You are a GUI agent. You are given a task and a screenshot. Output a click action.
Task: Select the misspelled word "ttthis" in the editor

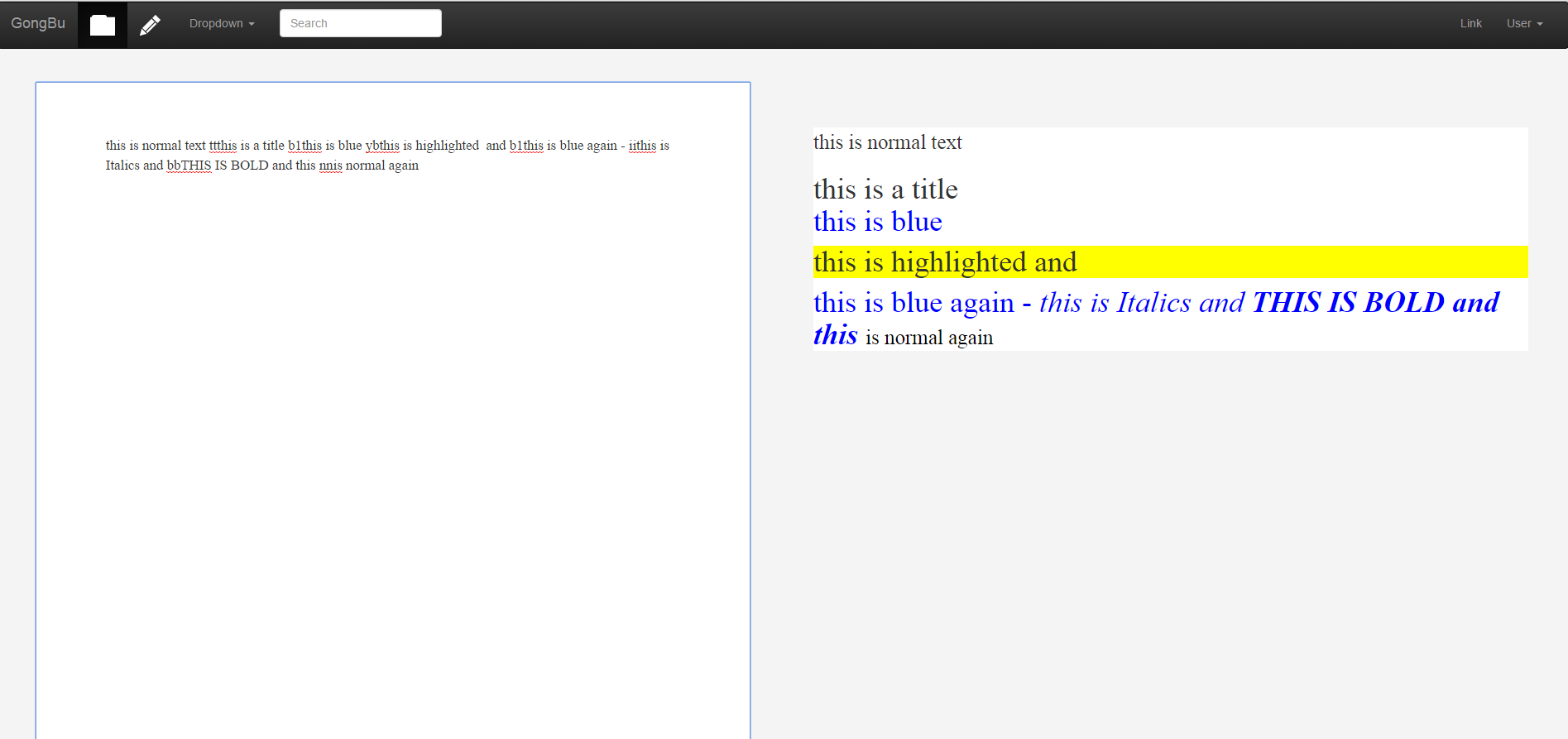coord(223,146)
